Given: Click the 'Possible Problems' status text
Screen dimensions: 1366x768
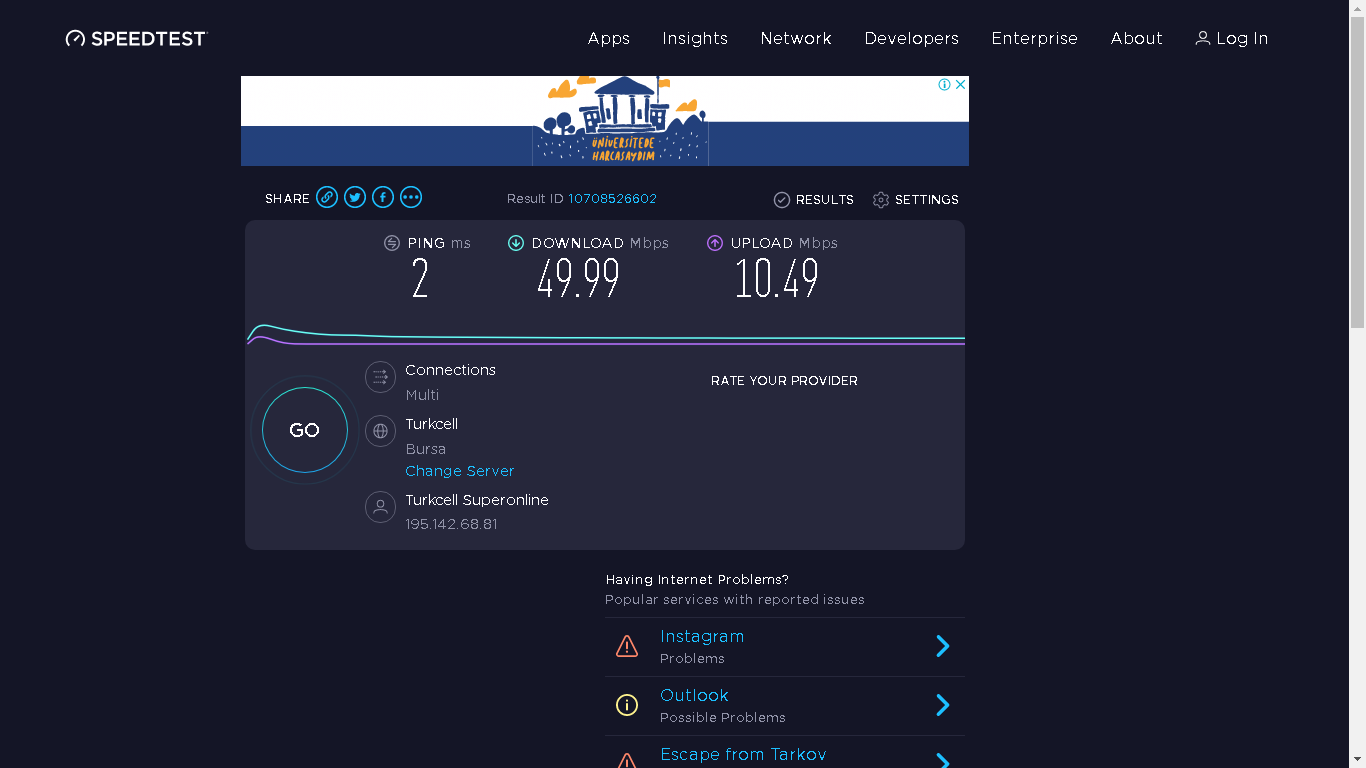Looking at the screenshot, I should 723,718.
